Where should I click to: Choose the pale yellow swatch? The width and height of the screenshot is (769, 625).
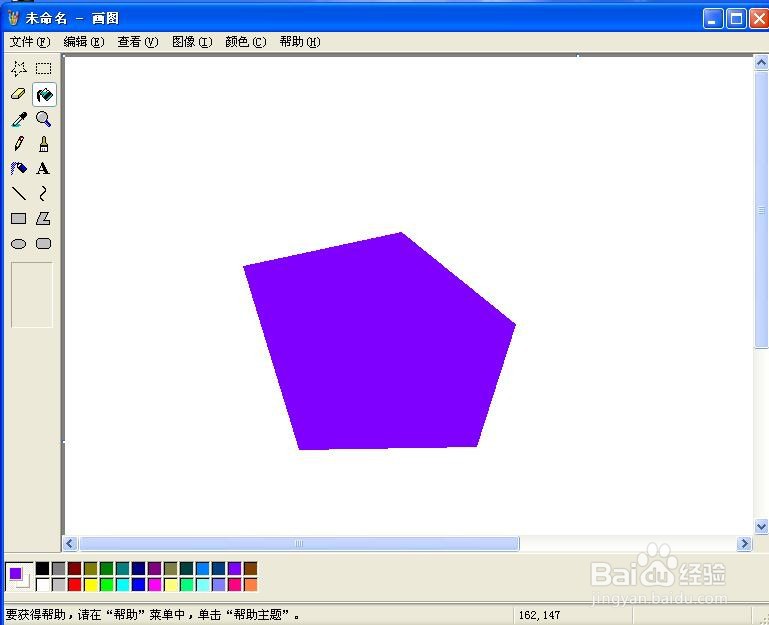(x=171, y=584)
